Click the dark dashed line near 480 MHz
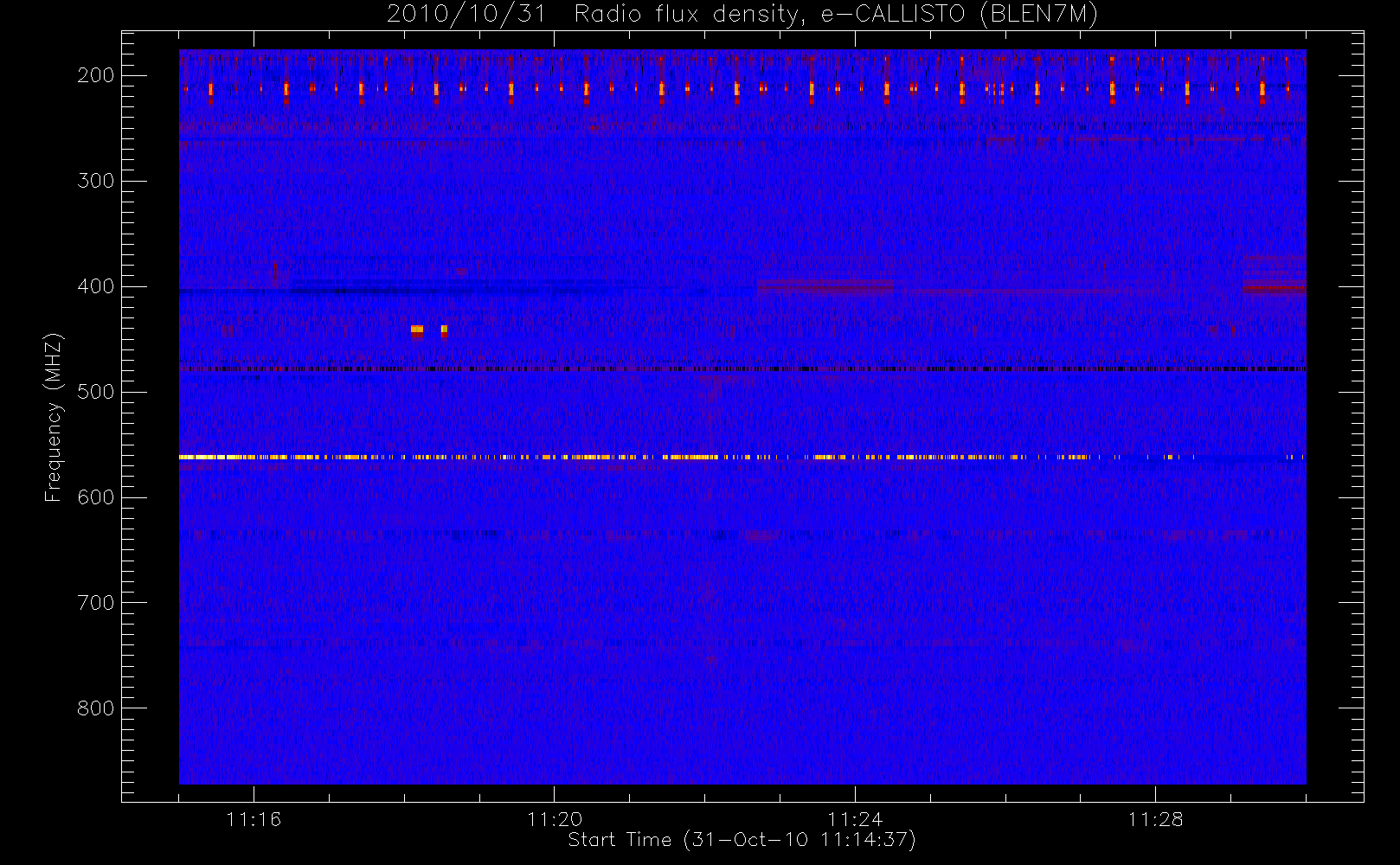The image size is (1400, 865). click(742, 369)
